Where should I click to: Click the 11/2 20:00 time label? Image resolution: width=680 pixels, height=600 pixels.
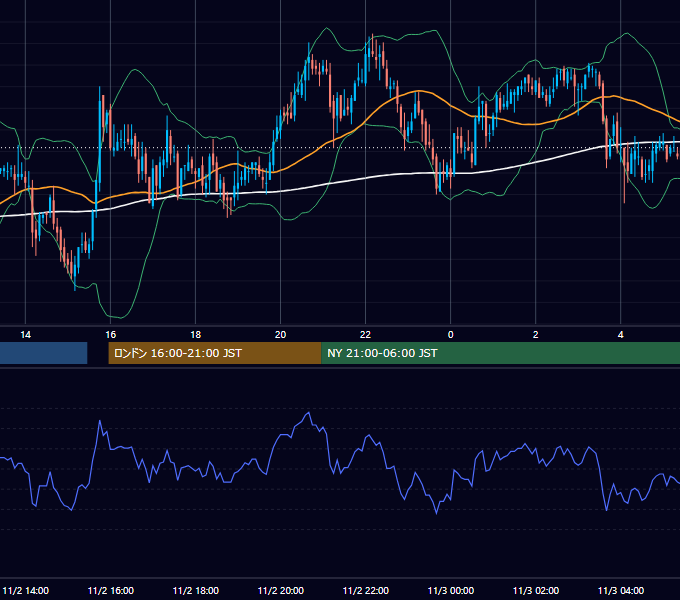coord(281,590)
